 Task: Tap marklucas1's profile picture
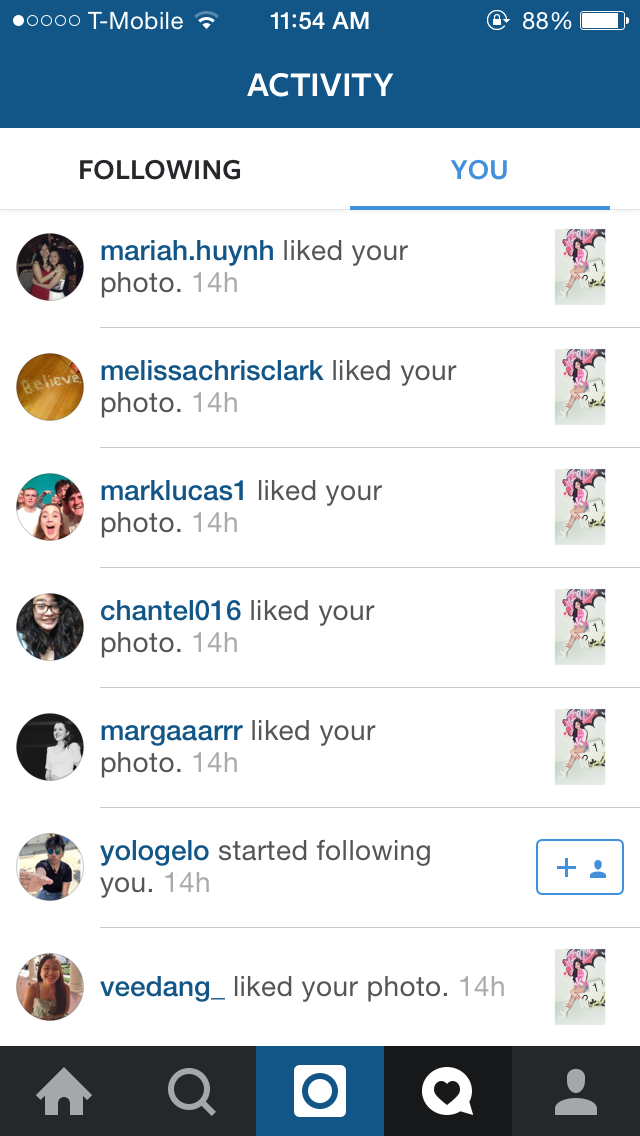50,507
